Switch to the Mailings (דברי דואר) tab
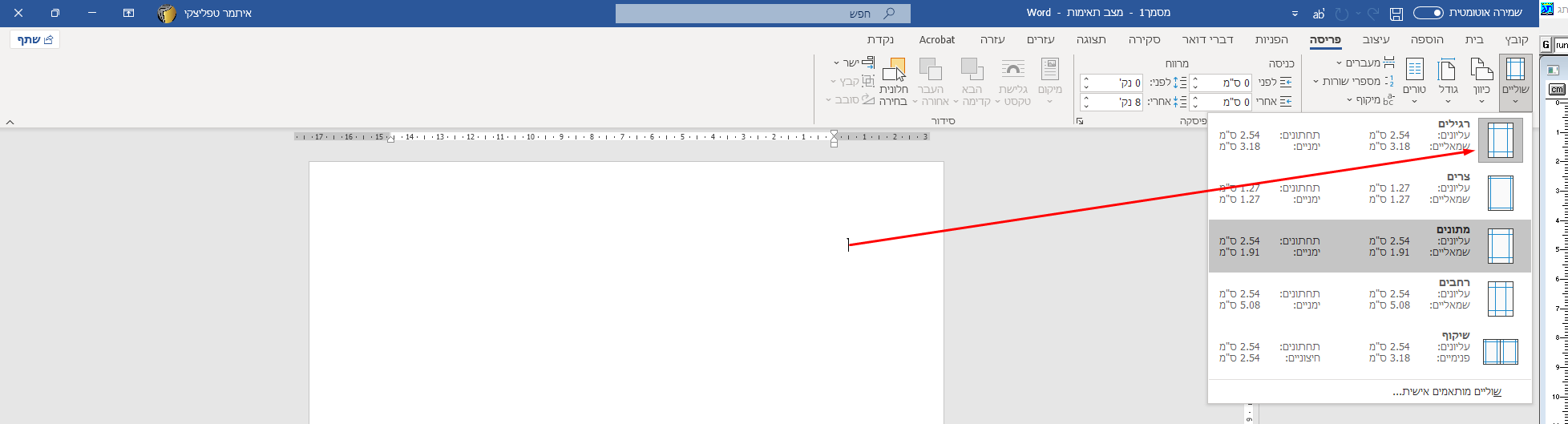 click(x=1208, y=39)
